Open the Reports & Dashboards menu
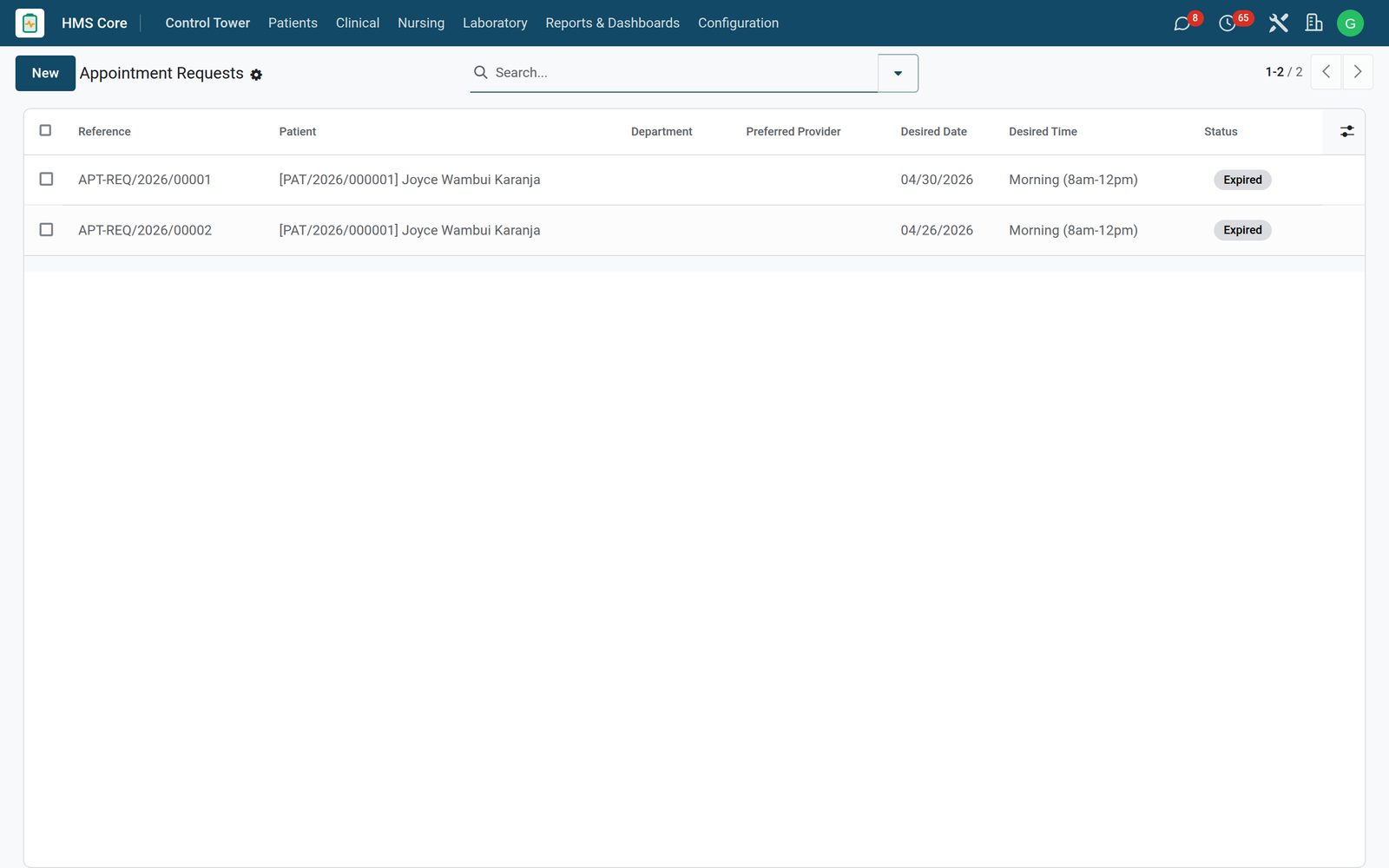Viewport: 1389px width, 868px height. coord(612,23)
